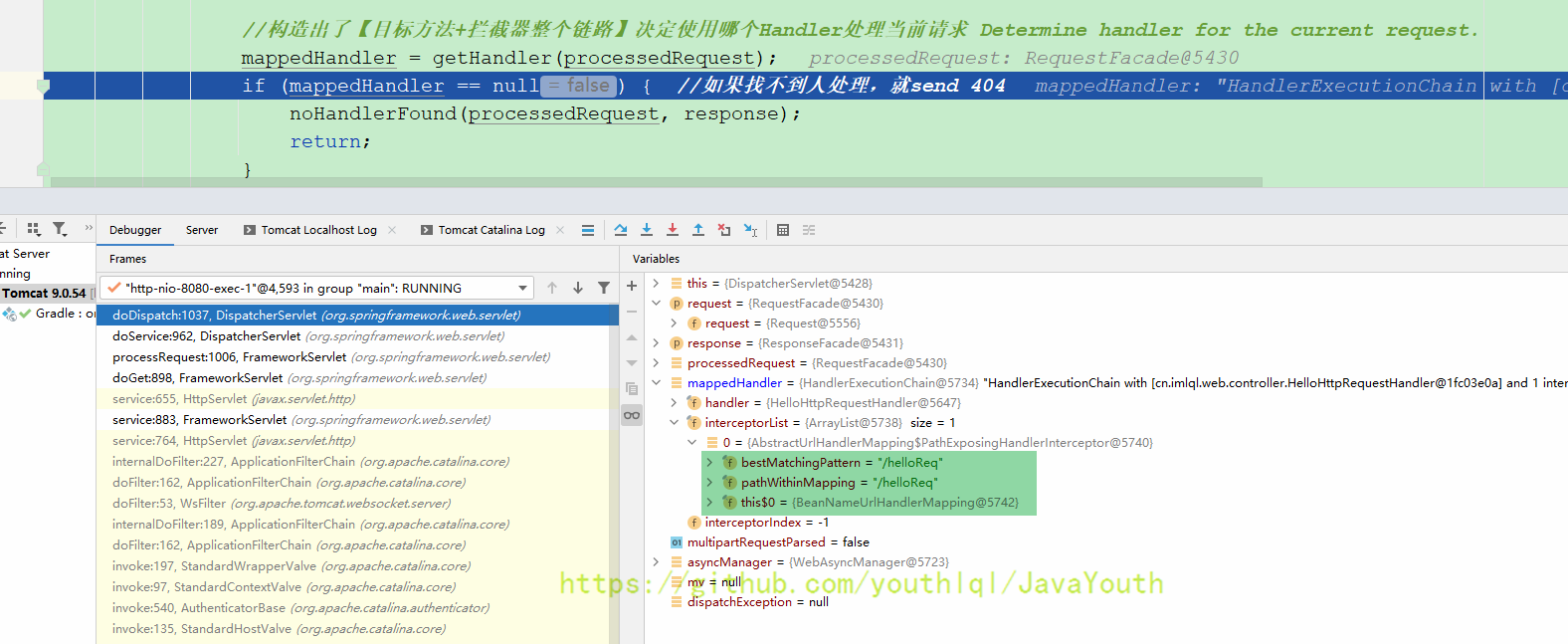Image resolution: width=1568 pixels, height=644 pixels.
Task: Open the thread selector dropdown
Action: coord(522,289)
